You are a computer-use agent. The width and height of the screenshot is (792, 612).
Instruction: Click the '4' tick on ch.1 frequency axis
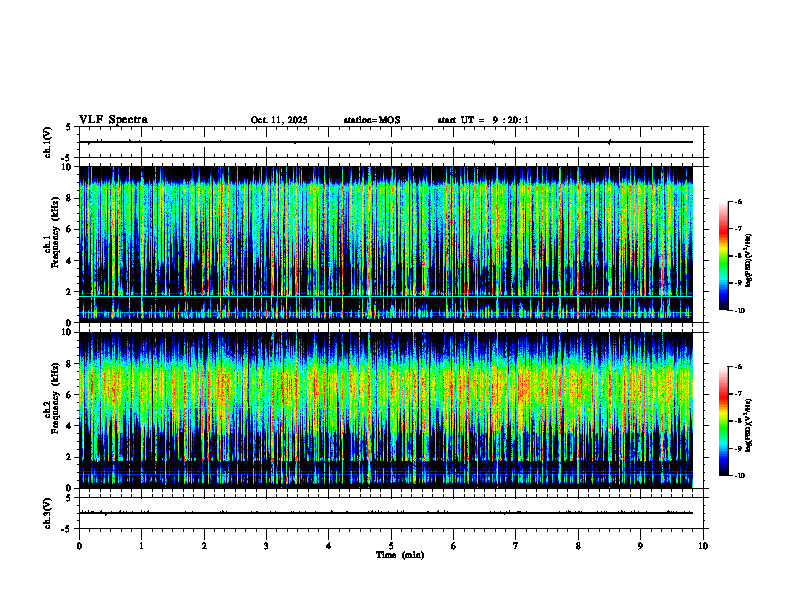[x=70, y=261]
